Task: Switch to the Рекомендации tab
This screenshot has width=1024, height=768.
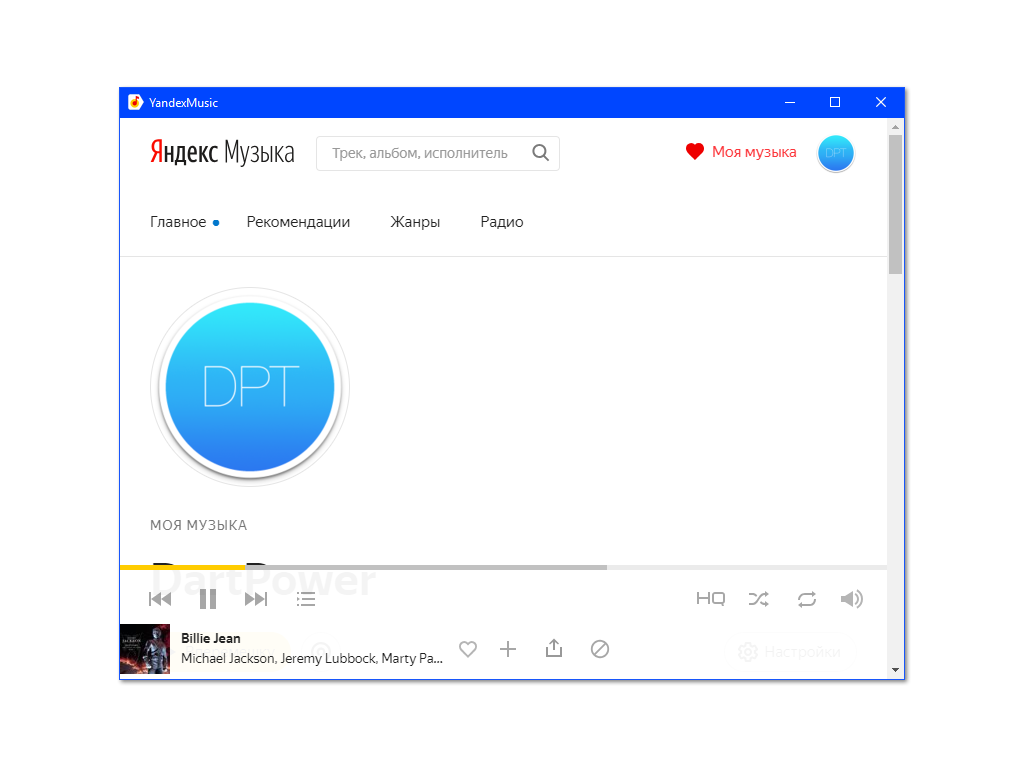Action: (x=298, y=222)
